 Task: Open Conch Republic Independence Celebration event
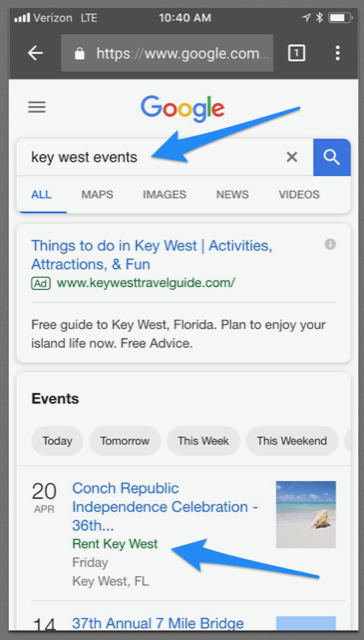pos(165,507)
